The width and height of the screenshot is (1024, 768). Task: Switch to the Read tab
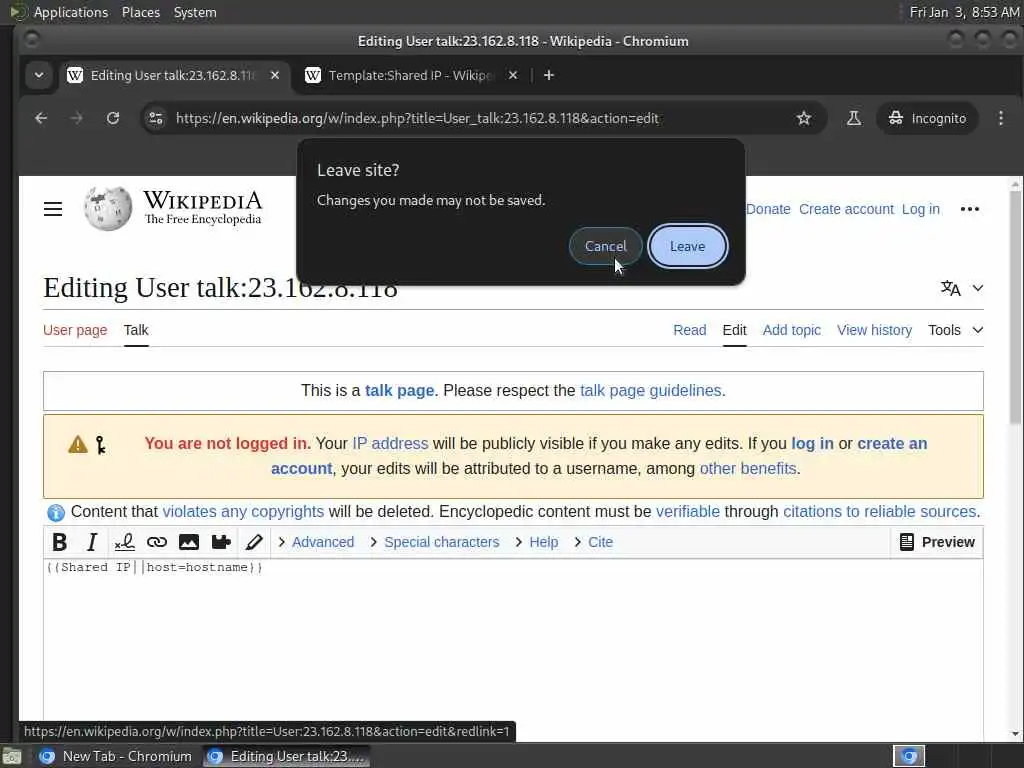(x=690, y=330)
